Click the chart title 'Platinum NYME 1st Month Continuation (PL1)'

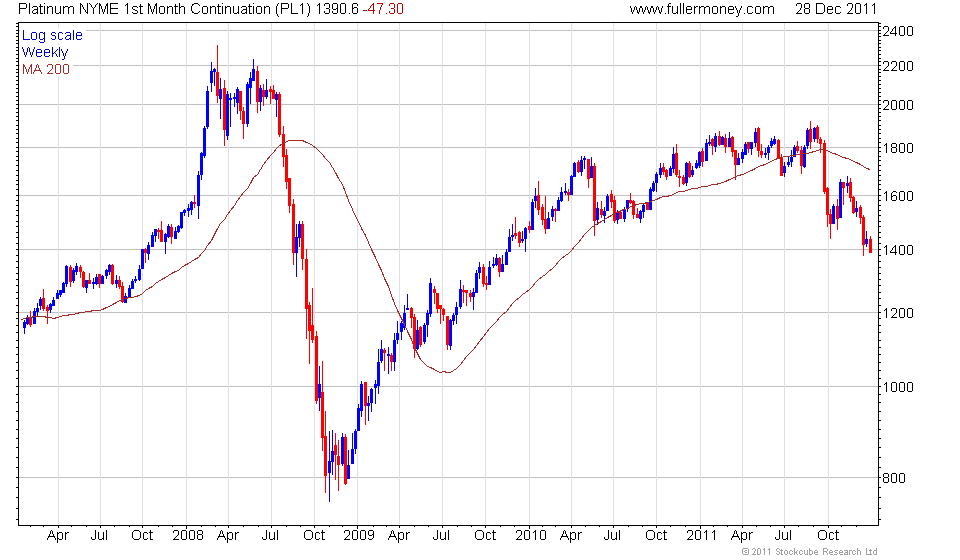coord(165,9)
